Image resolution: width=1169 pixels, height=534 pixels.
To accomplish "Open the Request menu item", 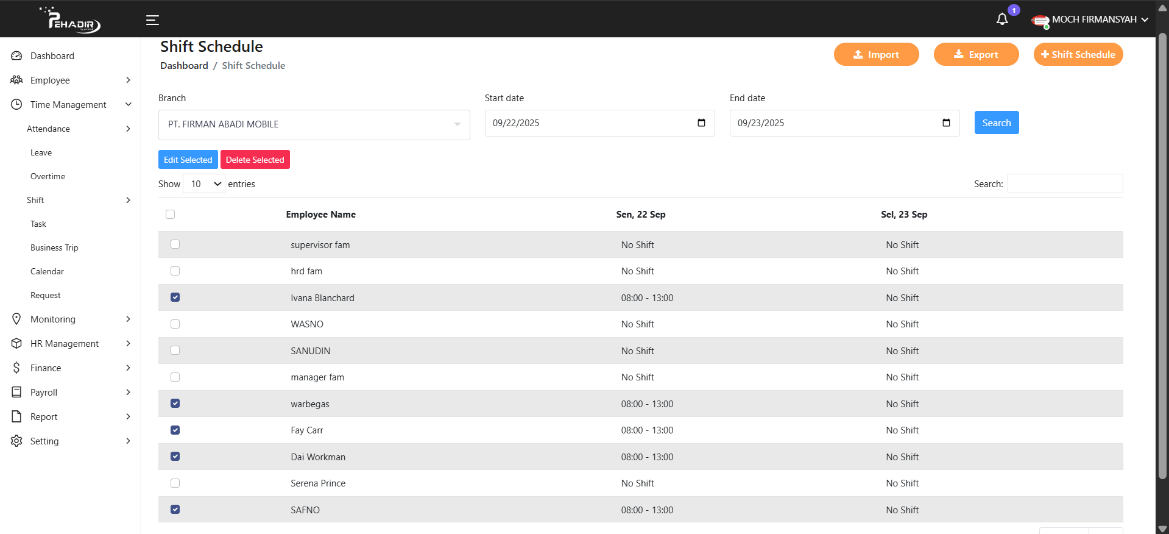I will click(45, 295).
